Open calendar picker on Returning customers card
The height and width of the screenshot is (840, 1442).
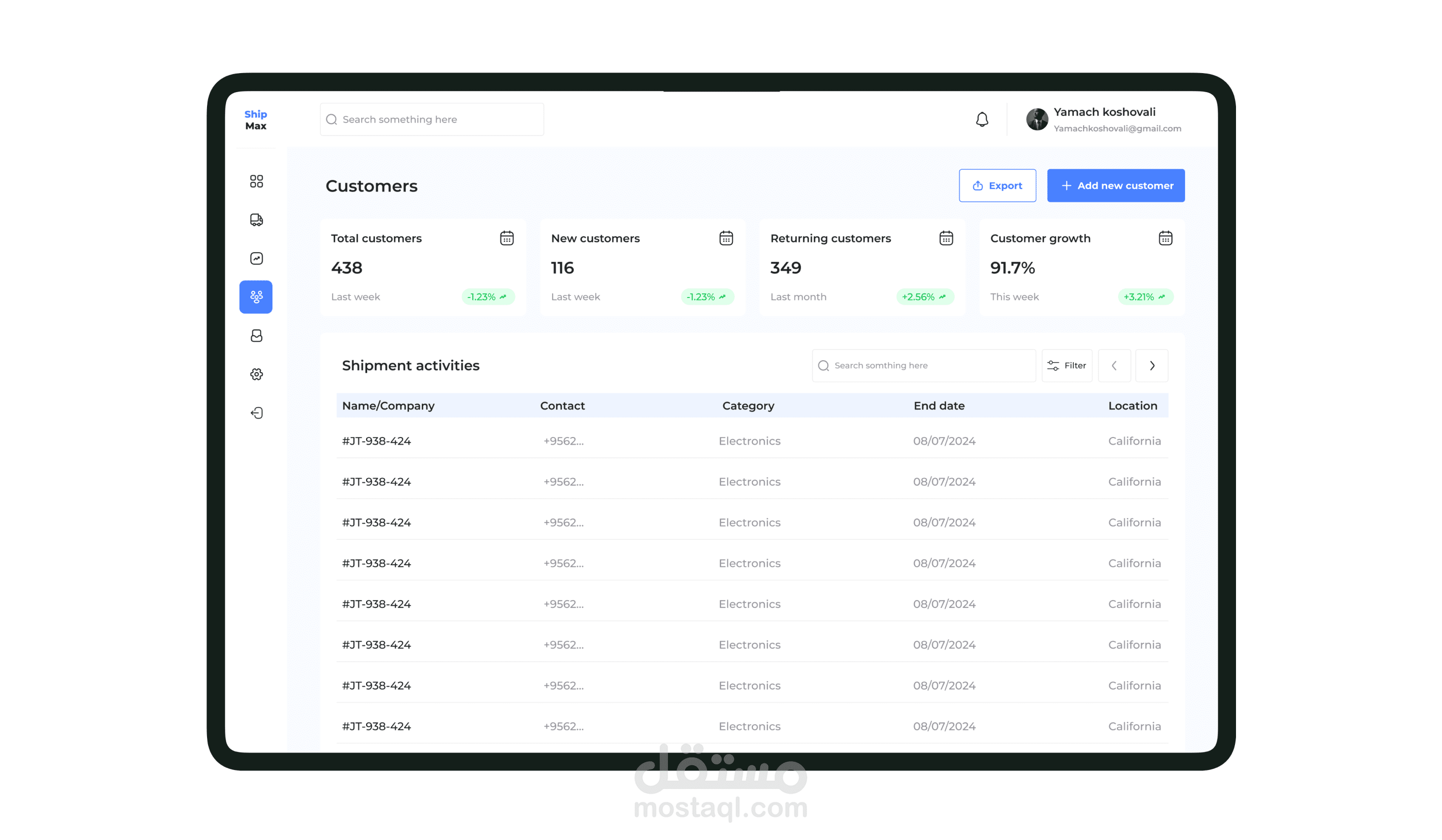click(x=946, y=238)
